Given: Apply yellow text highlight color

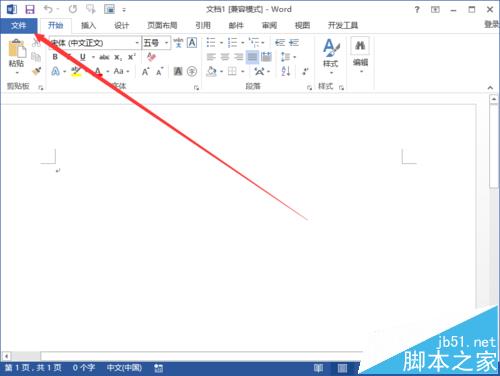Looking at the screenshot, I should click(x=76, y=71).
